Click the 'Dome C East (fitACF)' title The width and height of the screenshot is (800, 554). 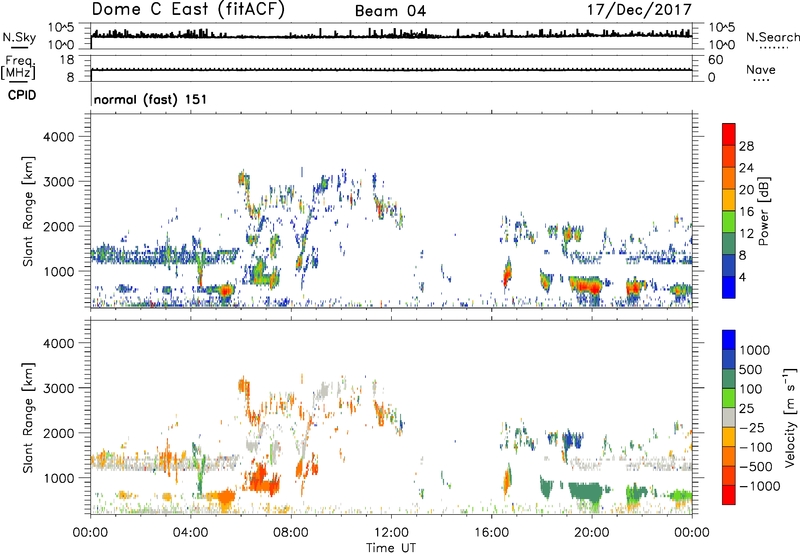[x=188, y=9]
